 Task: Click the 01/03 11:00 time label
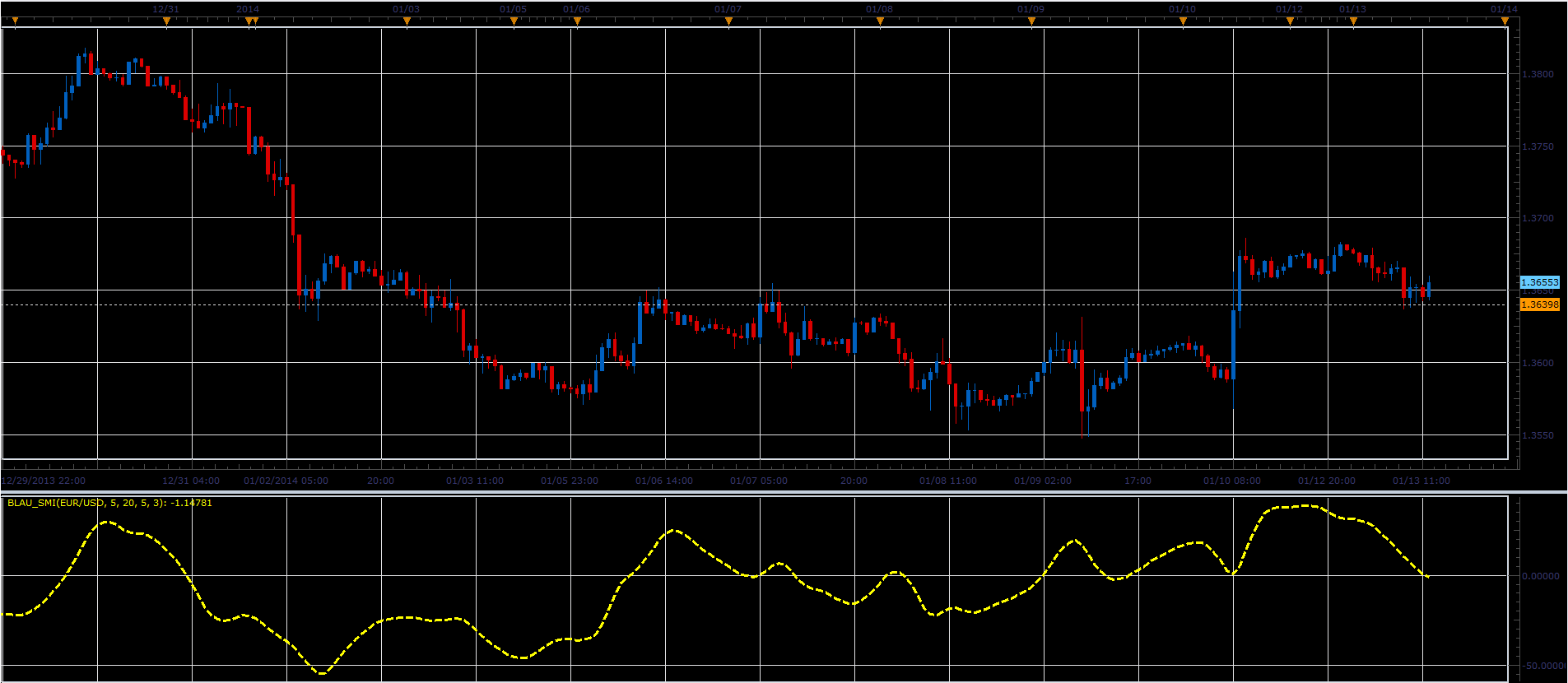pos(475,481)
